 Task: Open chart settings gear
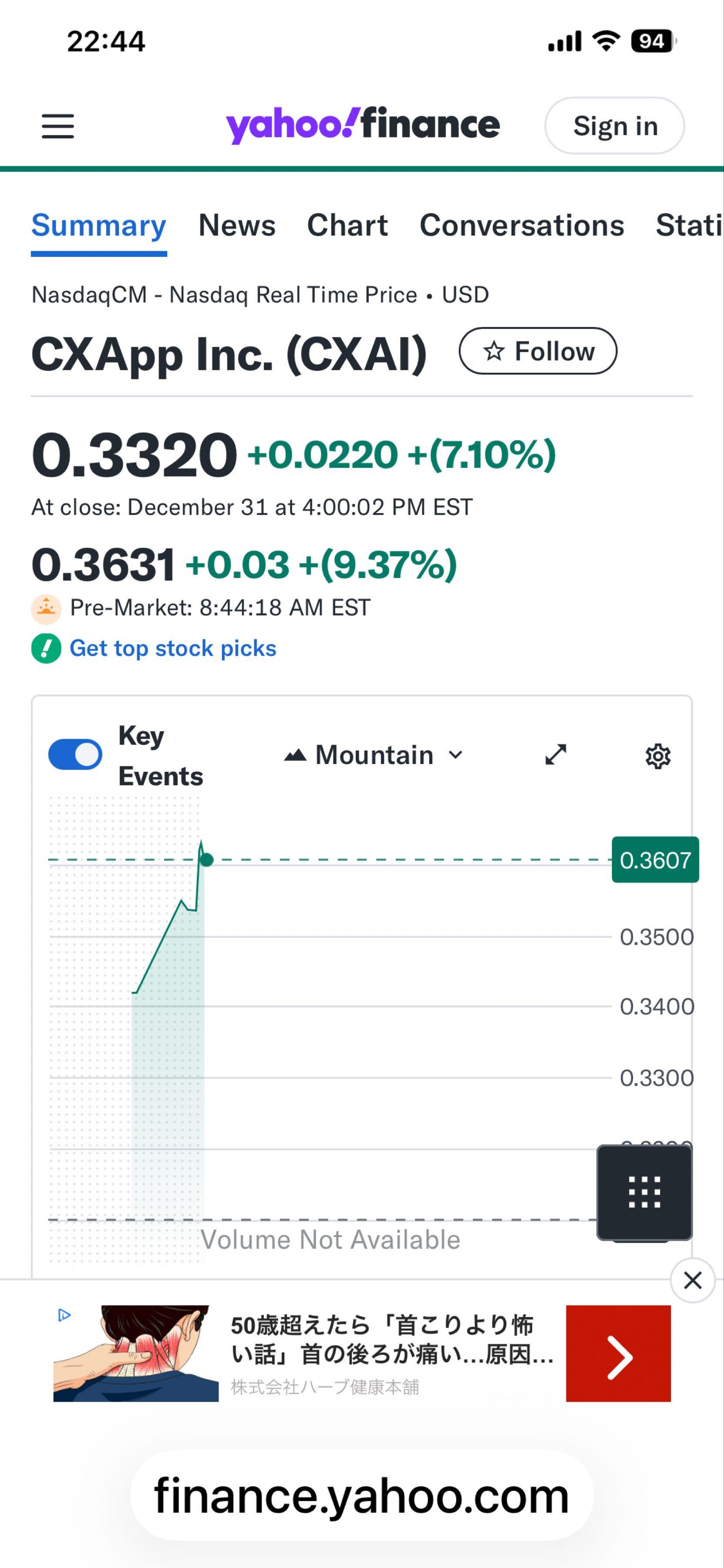tap(658, 756)
